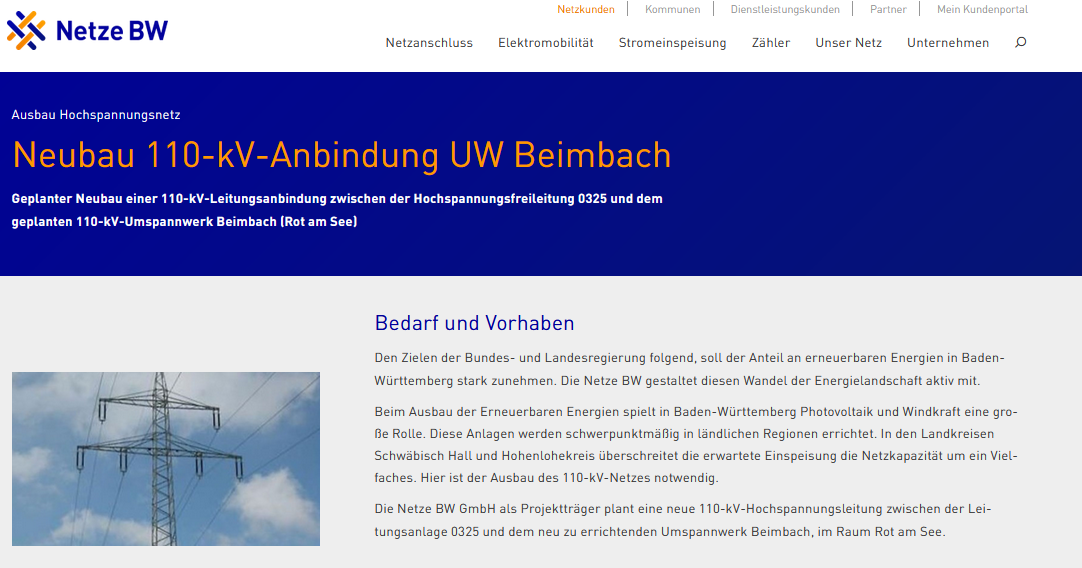This screenshot has height=568, width=1082.
Task: Click the subtitle starting "Geplanter Neubau einer 110-kV-Leitungsanbindung"
Action: tap(337, 210)
